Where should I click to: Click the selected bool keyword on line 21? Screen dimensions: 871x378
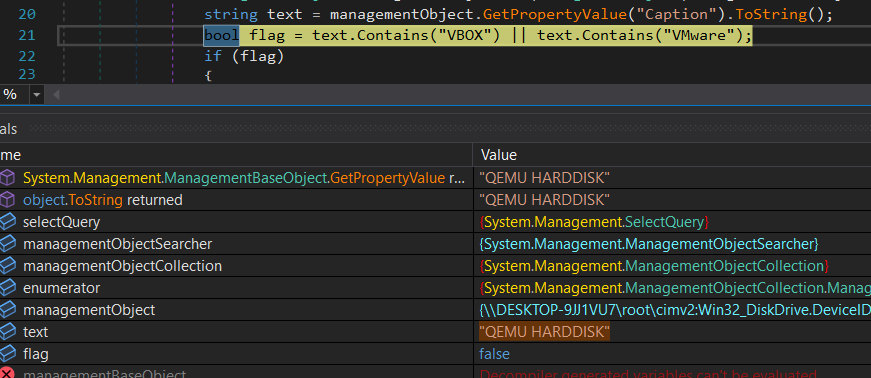[x=222, y=36]
